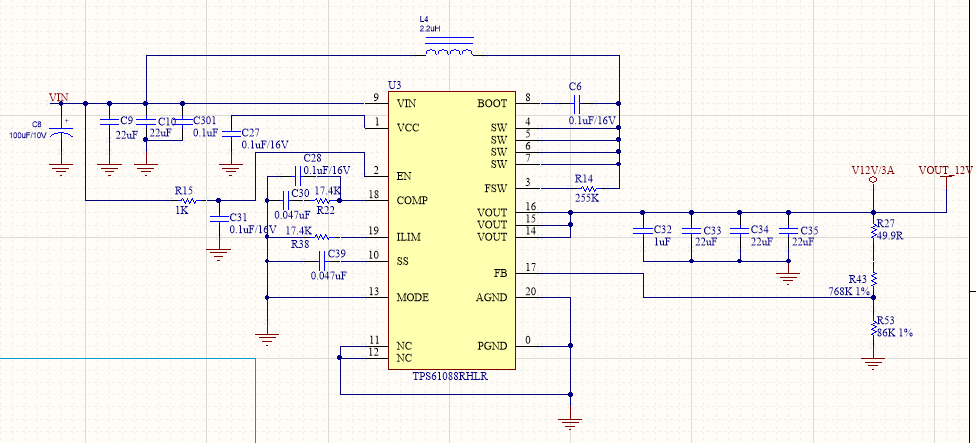Select the C301 designator text
This screenshot has height=443, width=976.
tap(205, 119)
